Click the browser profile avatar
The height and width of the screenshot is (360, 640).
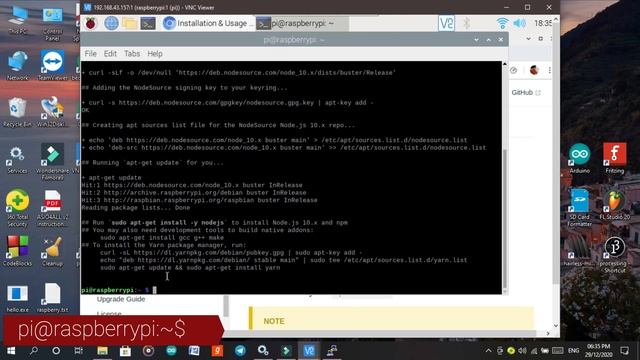534,70
